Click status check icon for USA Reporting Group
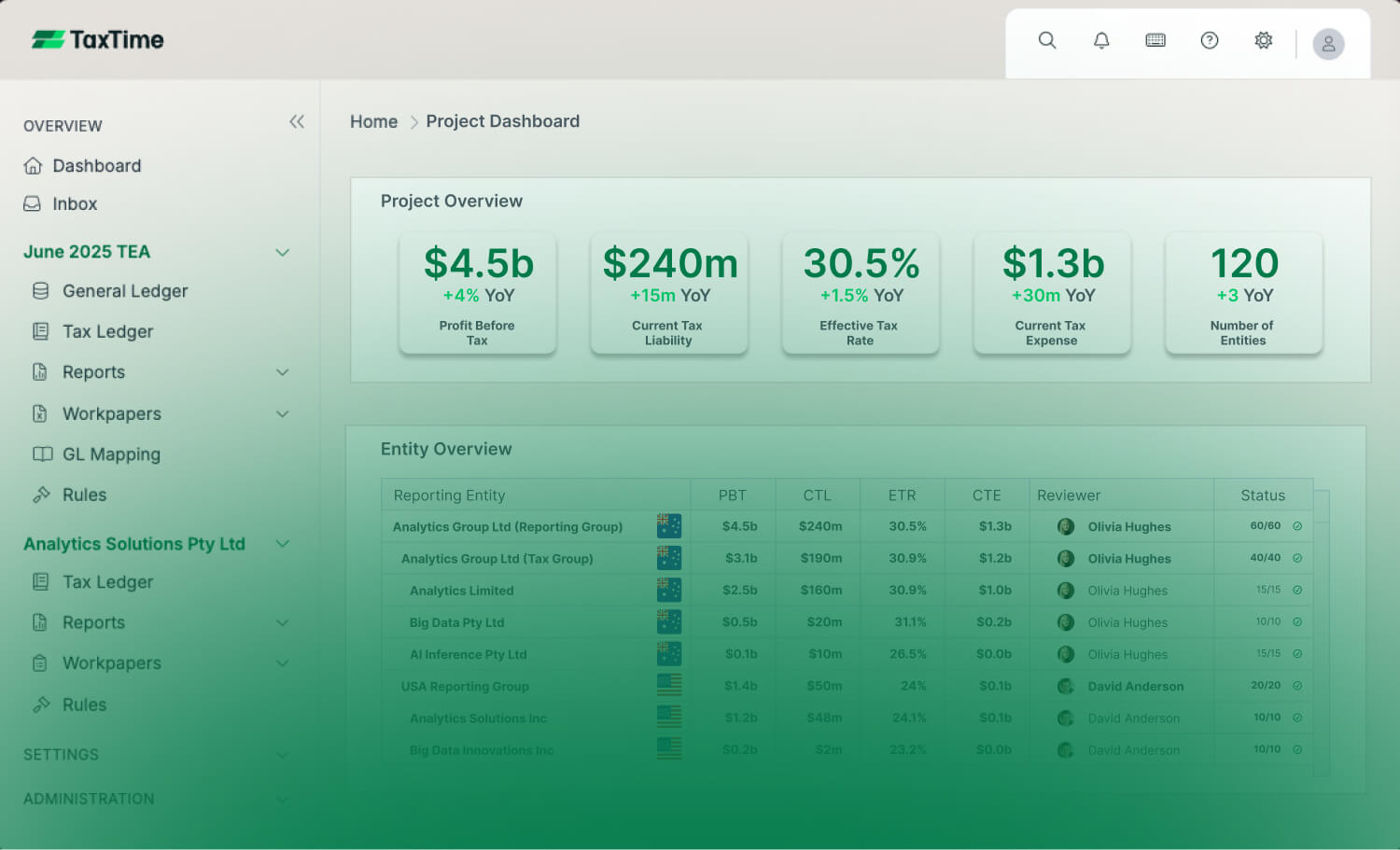1400x850 pixels. point(1297,686)
